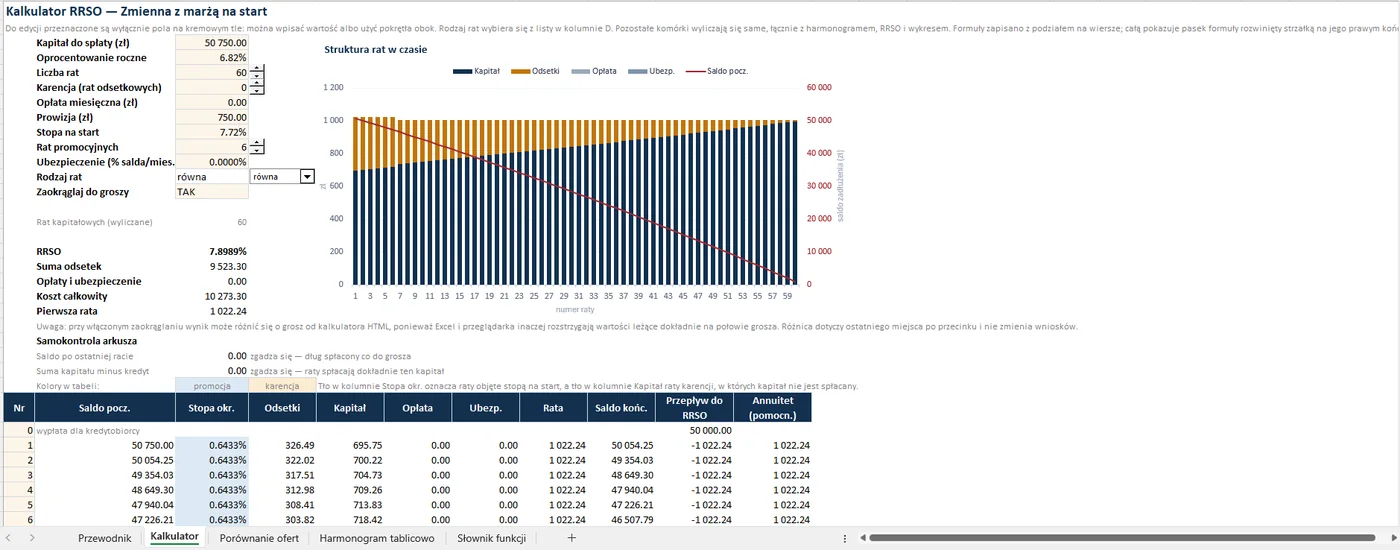The image size is (1400, 550).
Task: Select row 1 Odsetki value 326.49
Action: (283, 445)
